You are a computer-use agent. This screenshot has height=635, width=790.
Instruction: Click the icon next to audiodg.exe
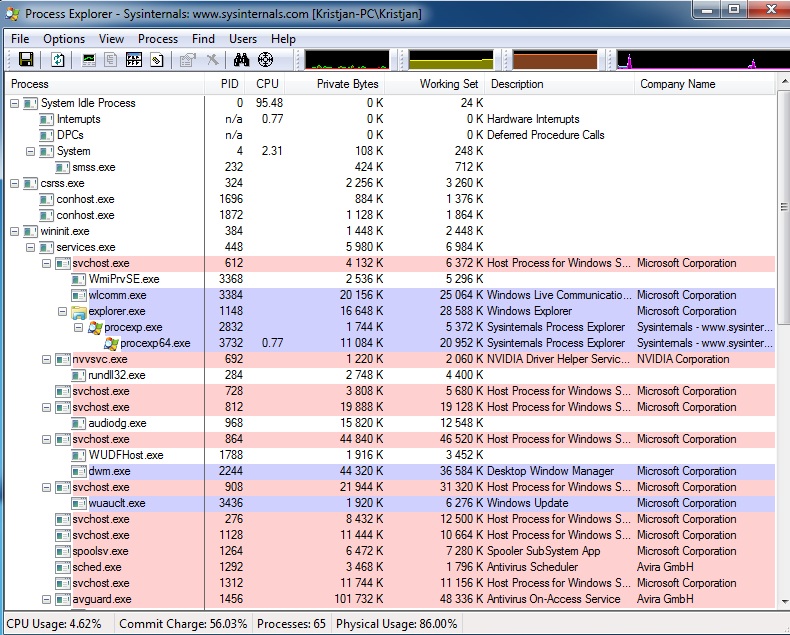[x=79, y=423]
